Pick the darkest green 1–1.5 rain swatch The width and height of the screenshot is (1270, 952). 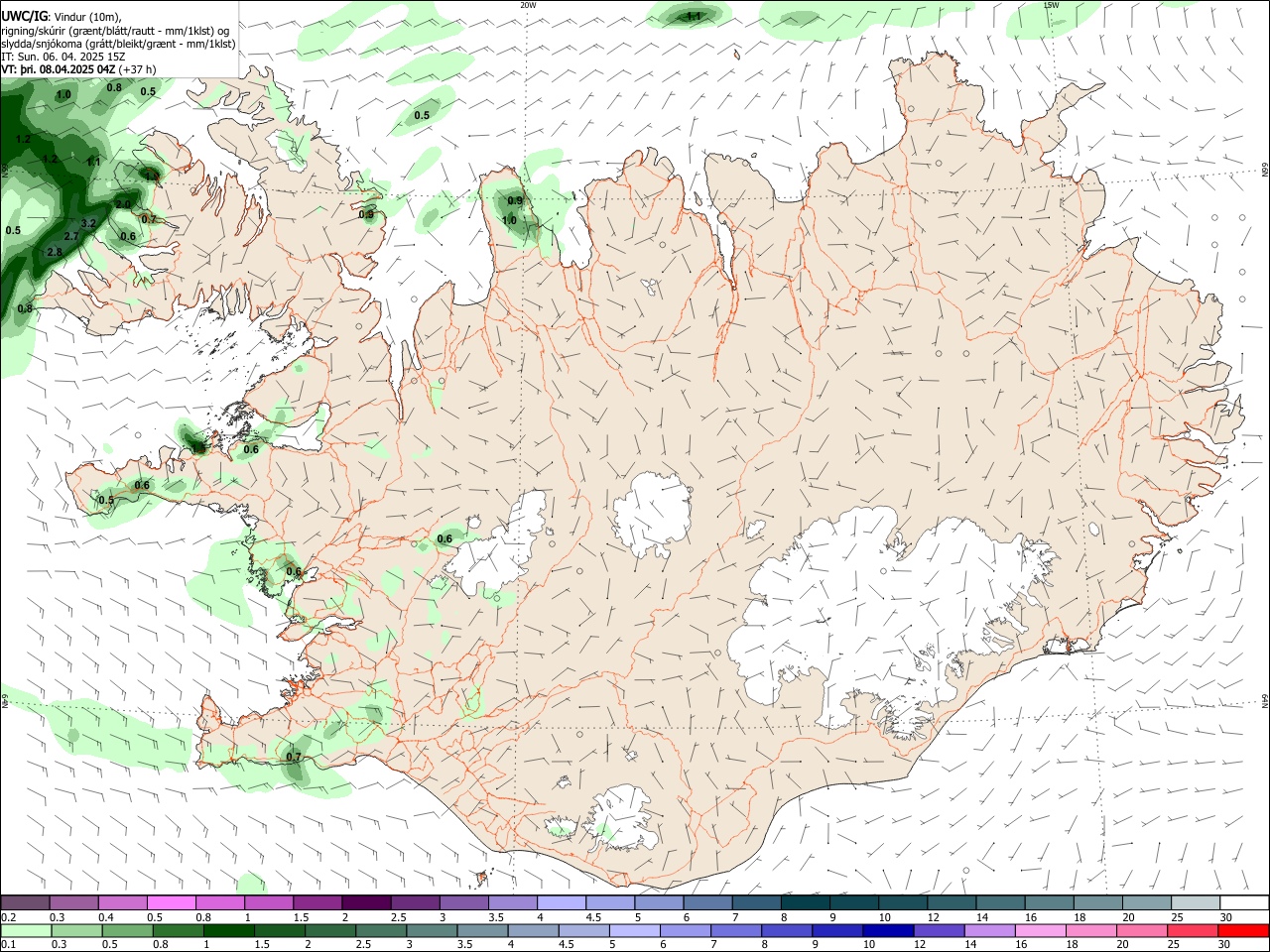point(230,931)
